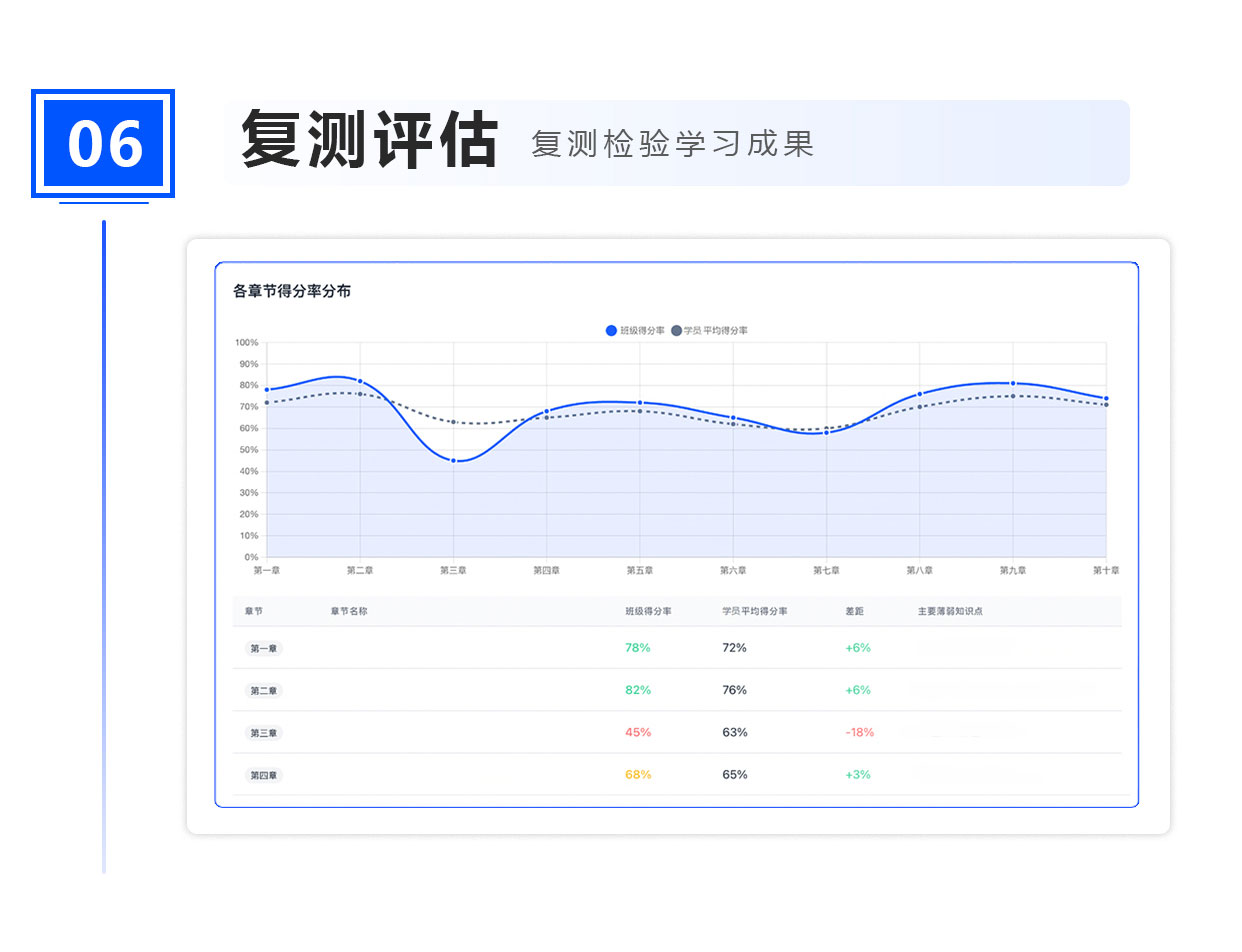This screenshot has height=952, width=1242.
Task: Click the 06 number badge
Action: pos(104,144)
